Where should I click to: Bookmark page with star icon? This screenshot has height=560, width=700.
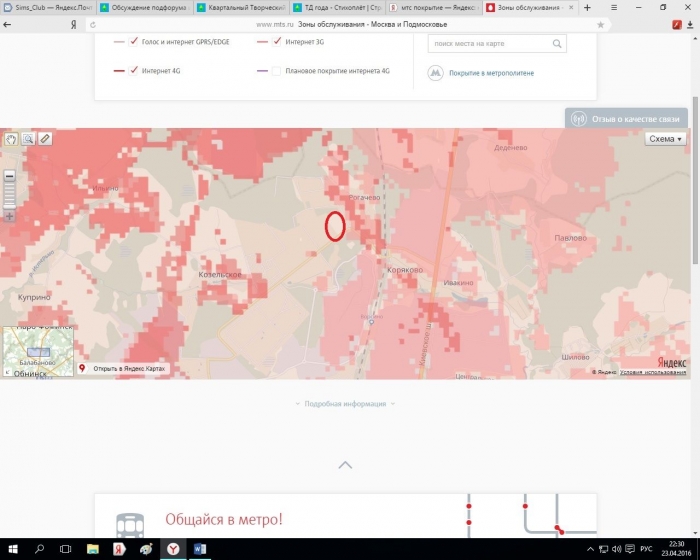pyautogui.click(x=600, y=25)
